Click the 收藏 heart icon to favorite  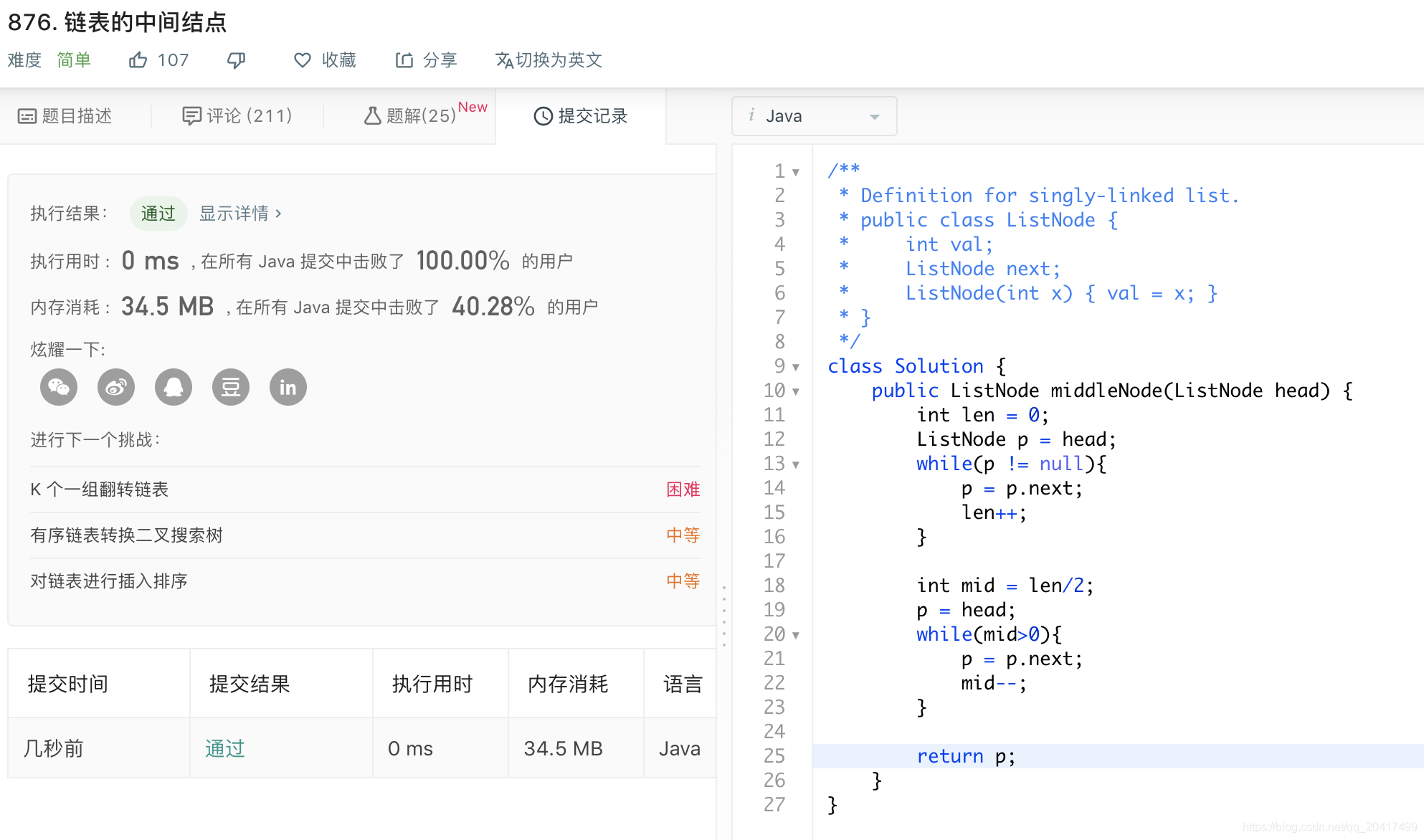[303, 59]
